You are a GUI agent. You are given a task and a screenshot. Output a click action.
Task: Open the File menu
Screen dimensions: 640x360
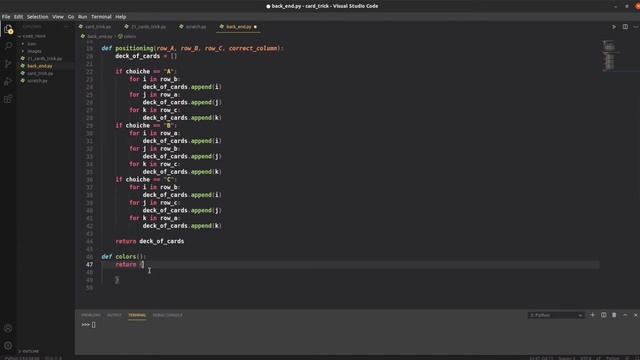6,17
